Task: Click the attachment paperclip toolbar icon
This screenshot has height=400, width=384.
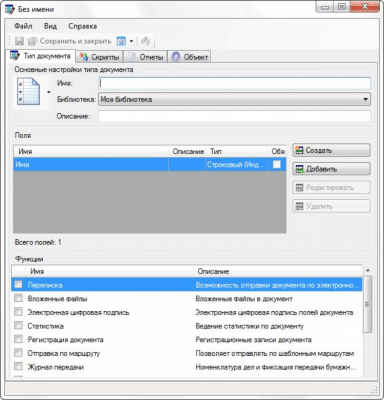Action: [145, 41]
